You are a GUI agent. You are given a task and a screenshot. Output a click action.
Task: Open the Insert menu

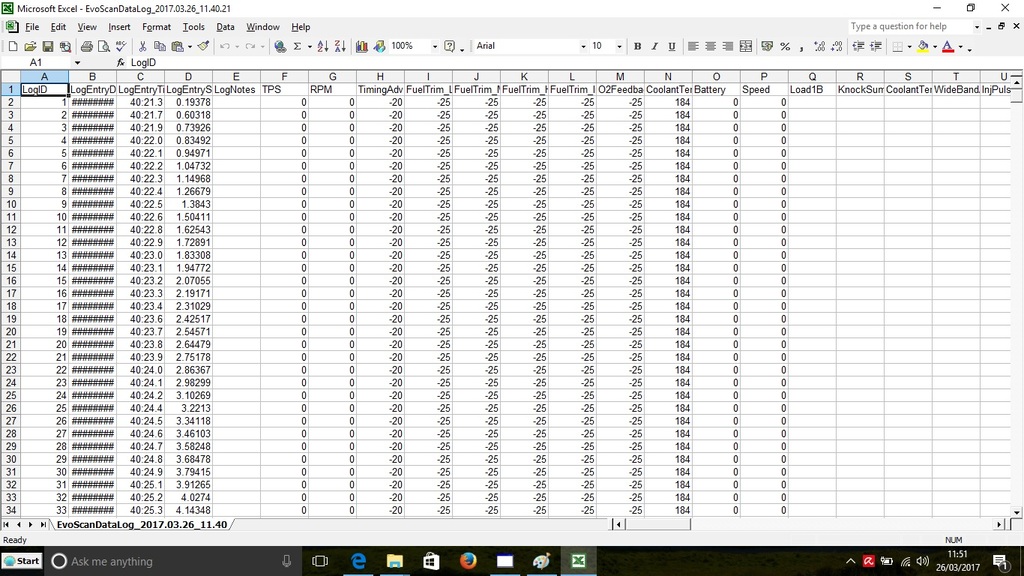[119, 27]
